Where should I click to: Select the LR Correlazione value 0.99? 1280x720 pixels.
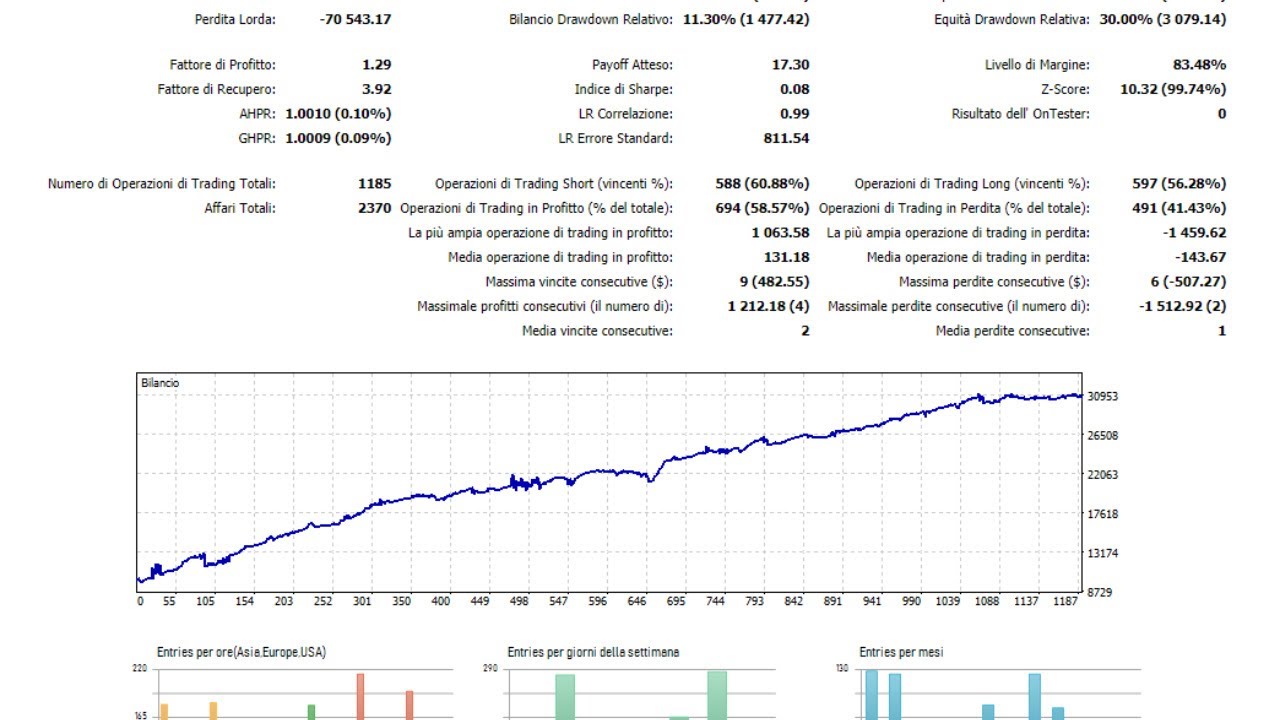coord(795,114)
